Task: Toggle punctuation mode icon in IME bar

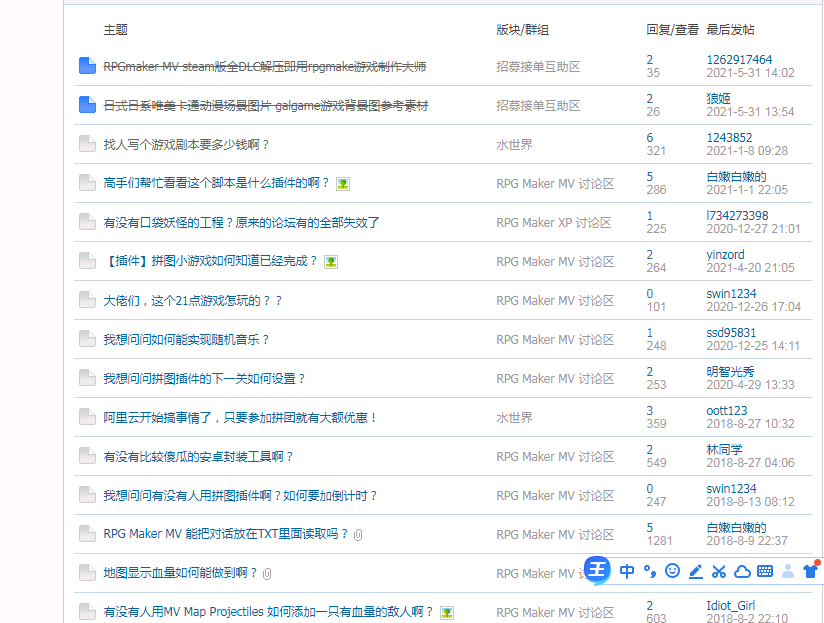Action: (x=650, y=572)
